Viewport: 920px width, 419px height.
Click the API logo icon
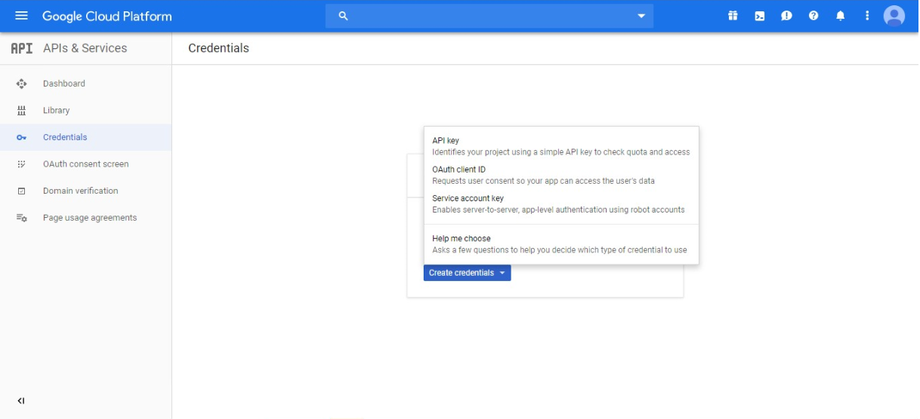(22, 48)
